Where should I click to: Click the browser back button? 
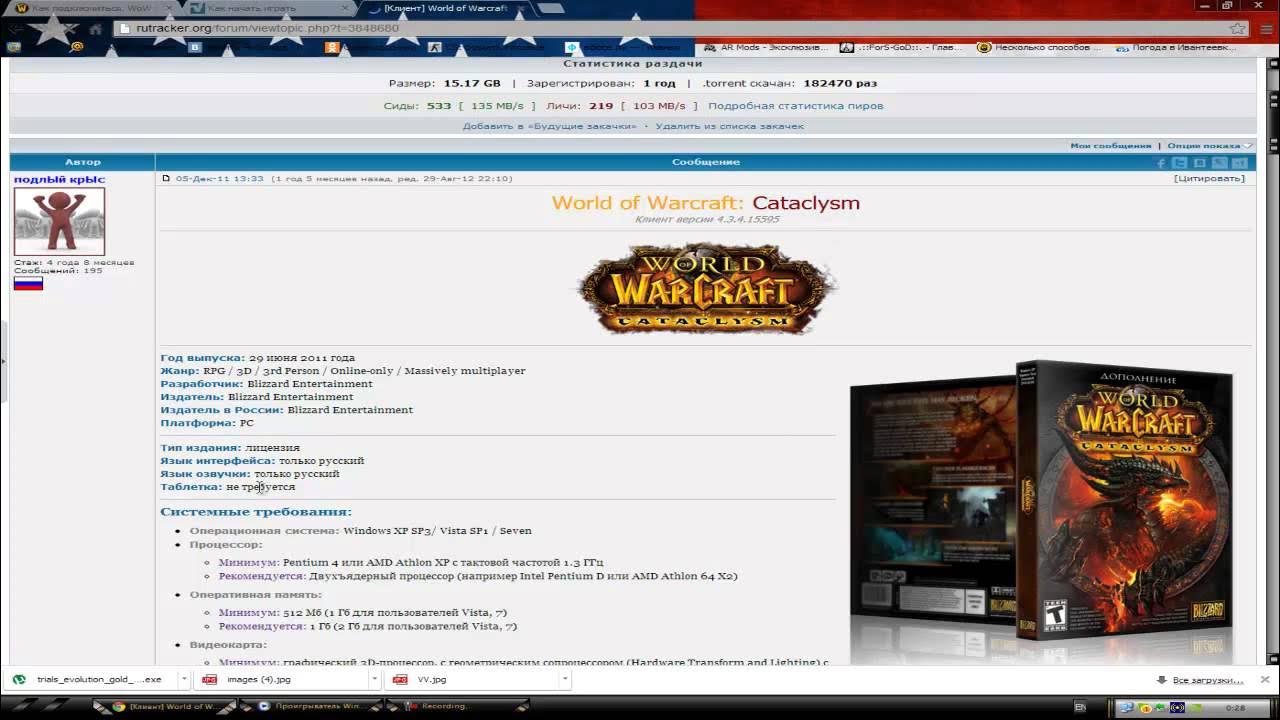17,28
